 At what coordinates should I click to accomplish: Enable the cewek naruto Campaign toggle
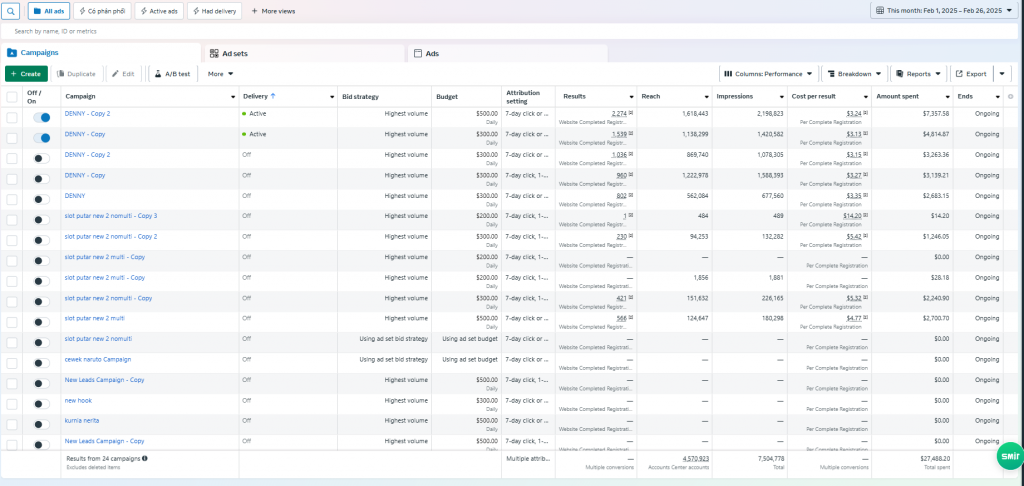tap(41, 363)
